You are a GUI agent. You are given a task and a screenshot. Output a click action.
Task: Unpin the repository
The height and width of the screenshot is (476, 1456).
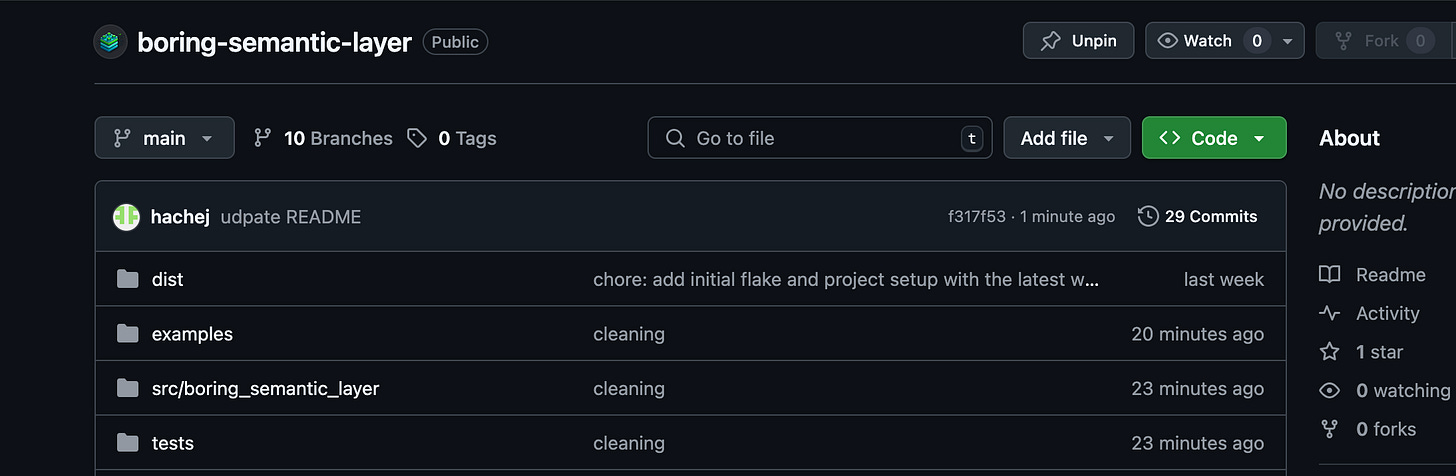(x=1077, y=41)
